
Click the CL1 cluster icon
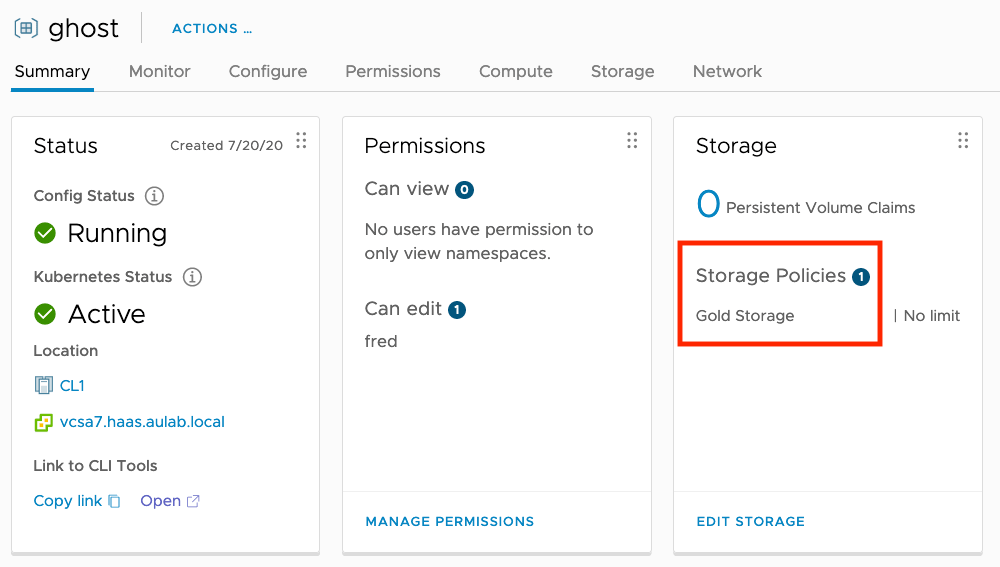[x=43, y=385]
